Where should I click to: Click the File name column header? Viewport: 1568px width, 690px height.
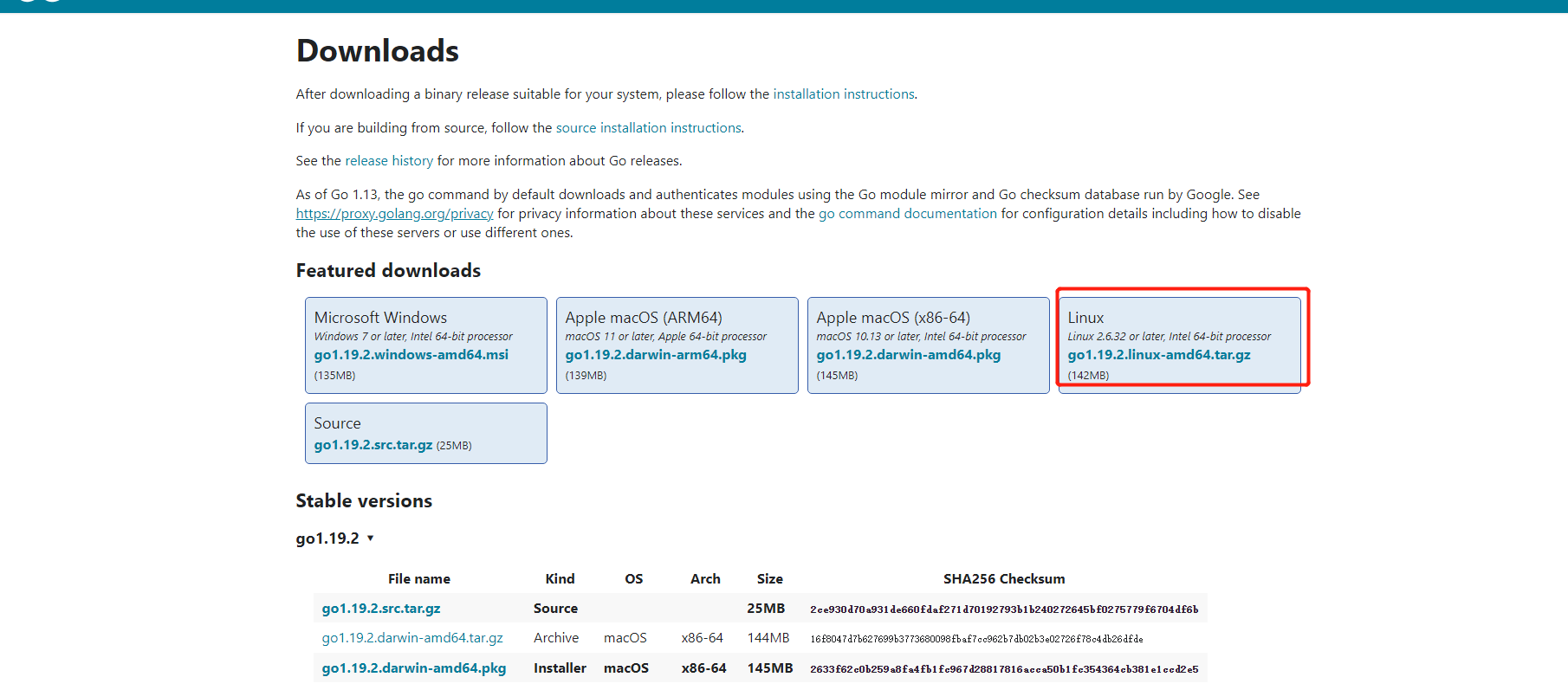click(419, 578)
